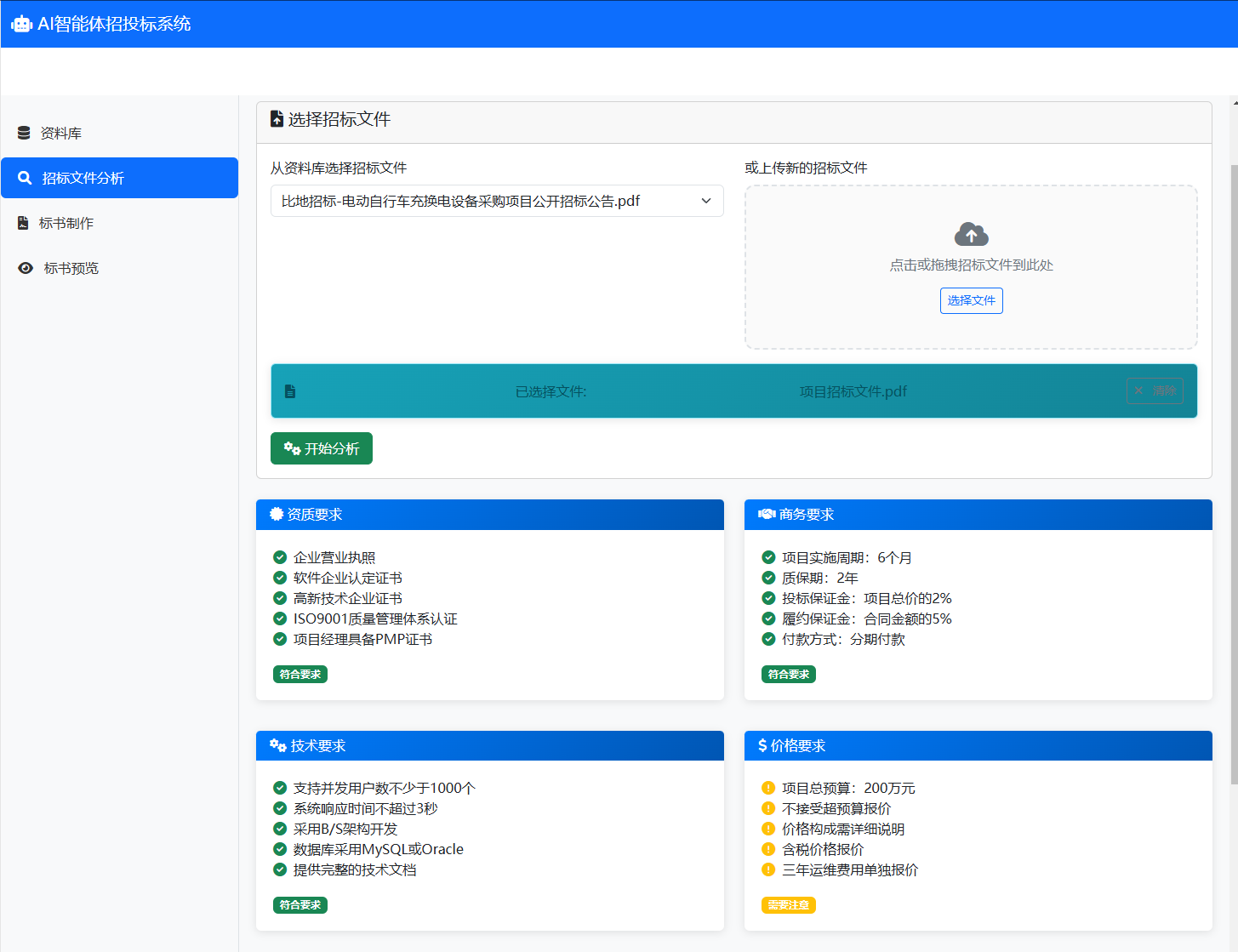Click the 开始分析 button
1238x952 pixels.
pyautogui.click(x=322, y=448)
